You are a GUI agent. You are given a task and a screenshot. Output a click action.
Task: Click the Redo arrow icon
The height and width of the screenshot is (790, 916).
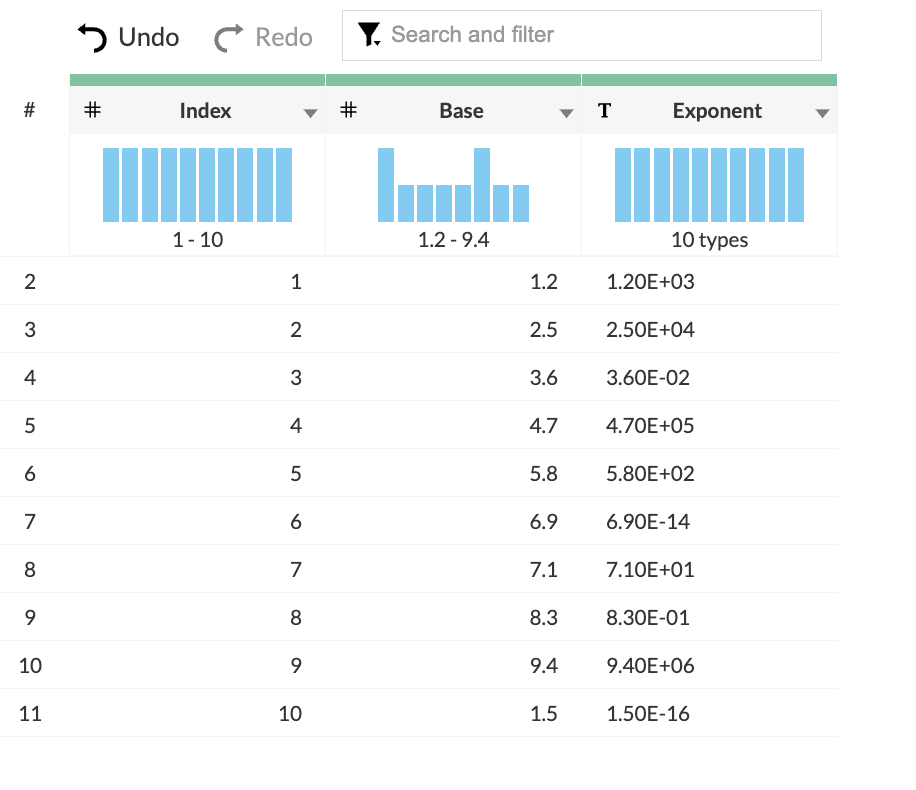point(229,38)
